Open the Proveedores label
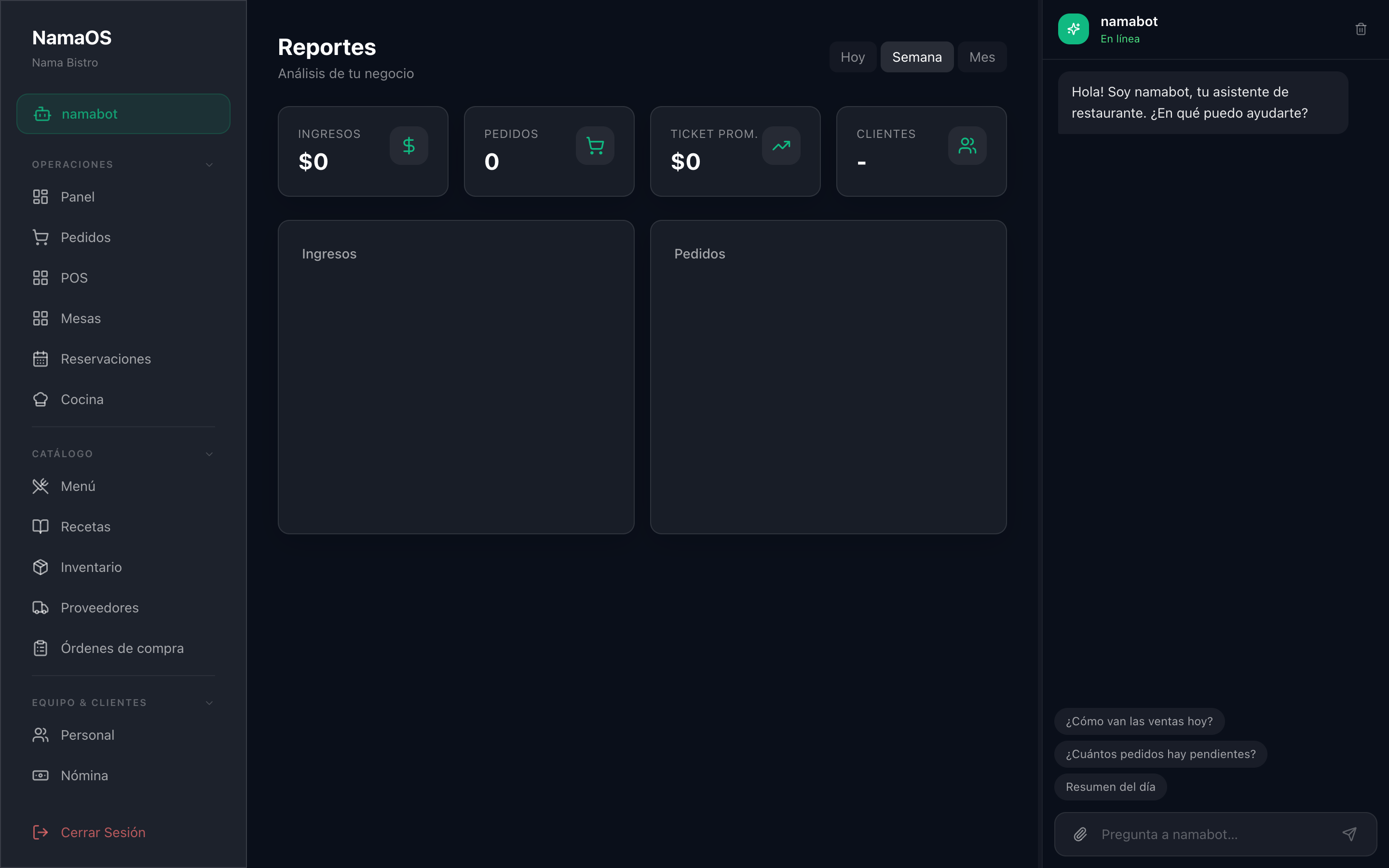Image resolution: width=1389 pixels, height=868 pixels. [x=100, y=608]
